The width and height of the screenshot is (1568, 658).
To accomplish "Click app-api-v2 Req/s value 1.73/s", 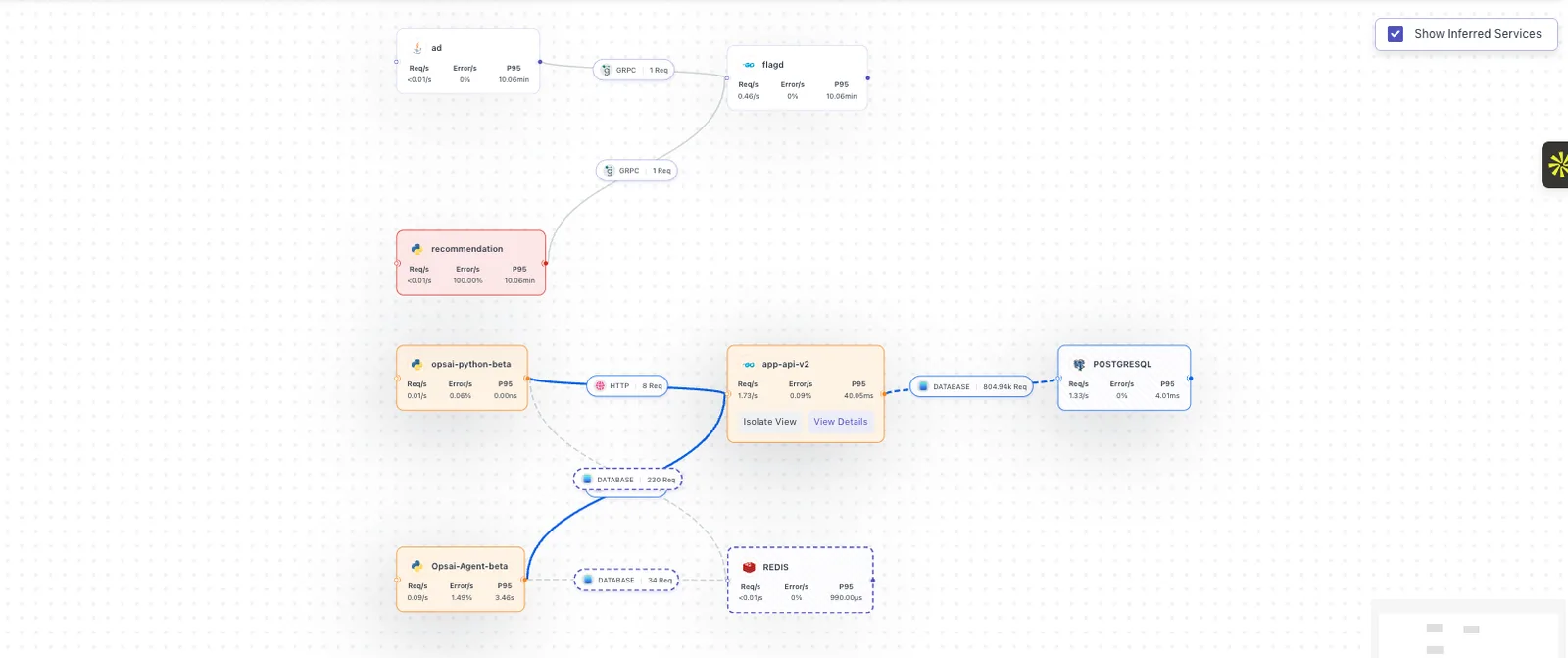I will pyautogui.click(x=748, y=396).
